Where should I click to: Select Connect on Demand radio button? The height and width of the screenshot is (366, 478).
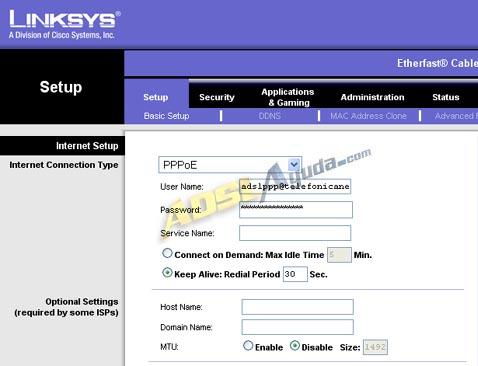pos(167,253)
